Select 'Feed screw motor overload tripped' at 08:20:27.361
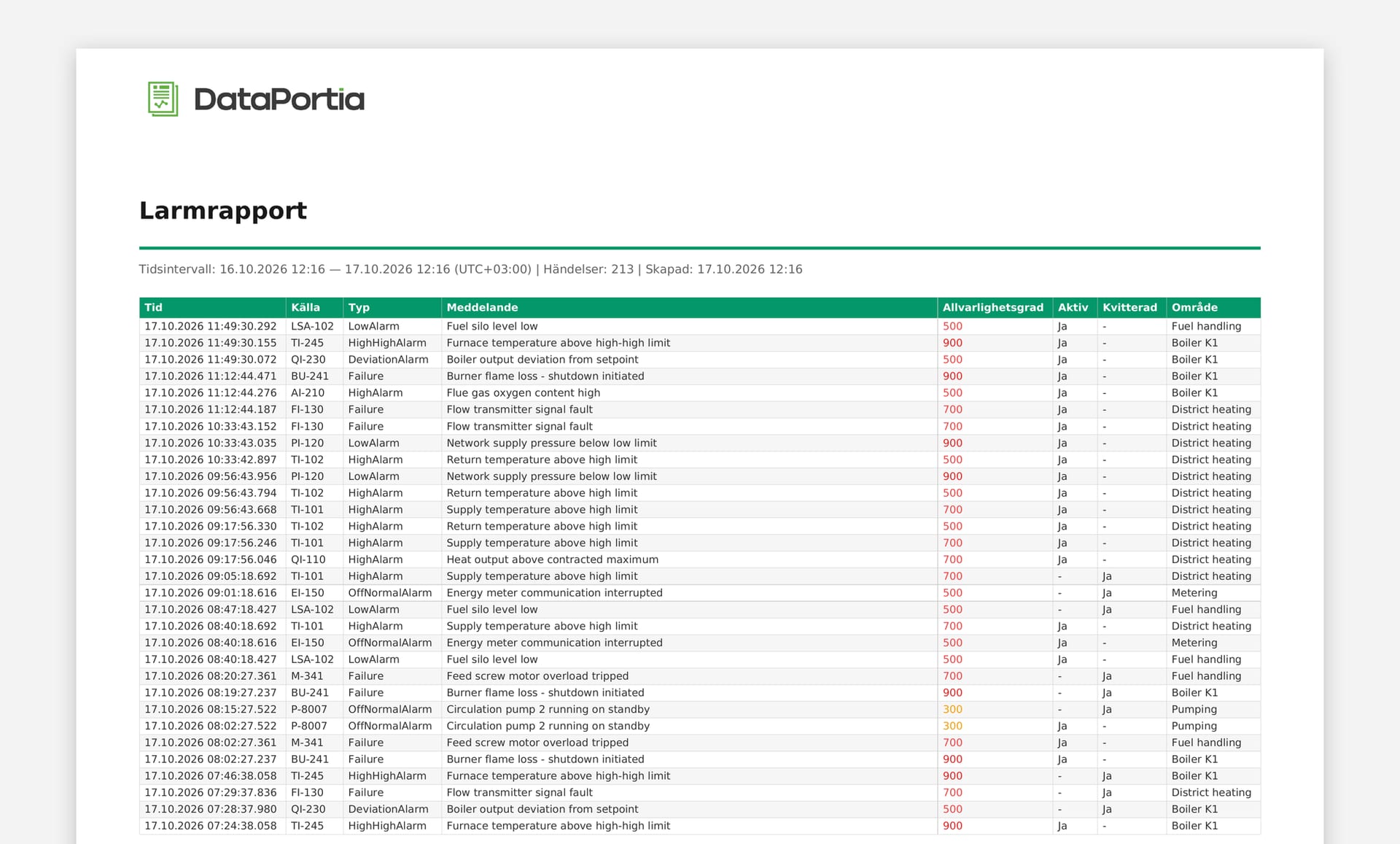The width and height of the screenshot is (1400, 844). pyautogui.click(x=537, y=676)
